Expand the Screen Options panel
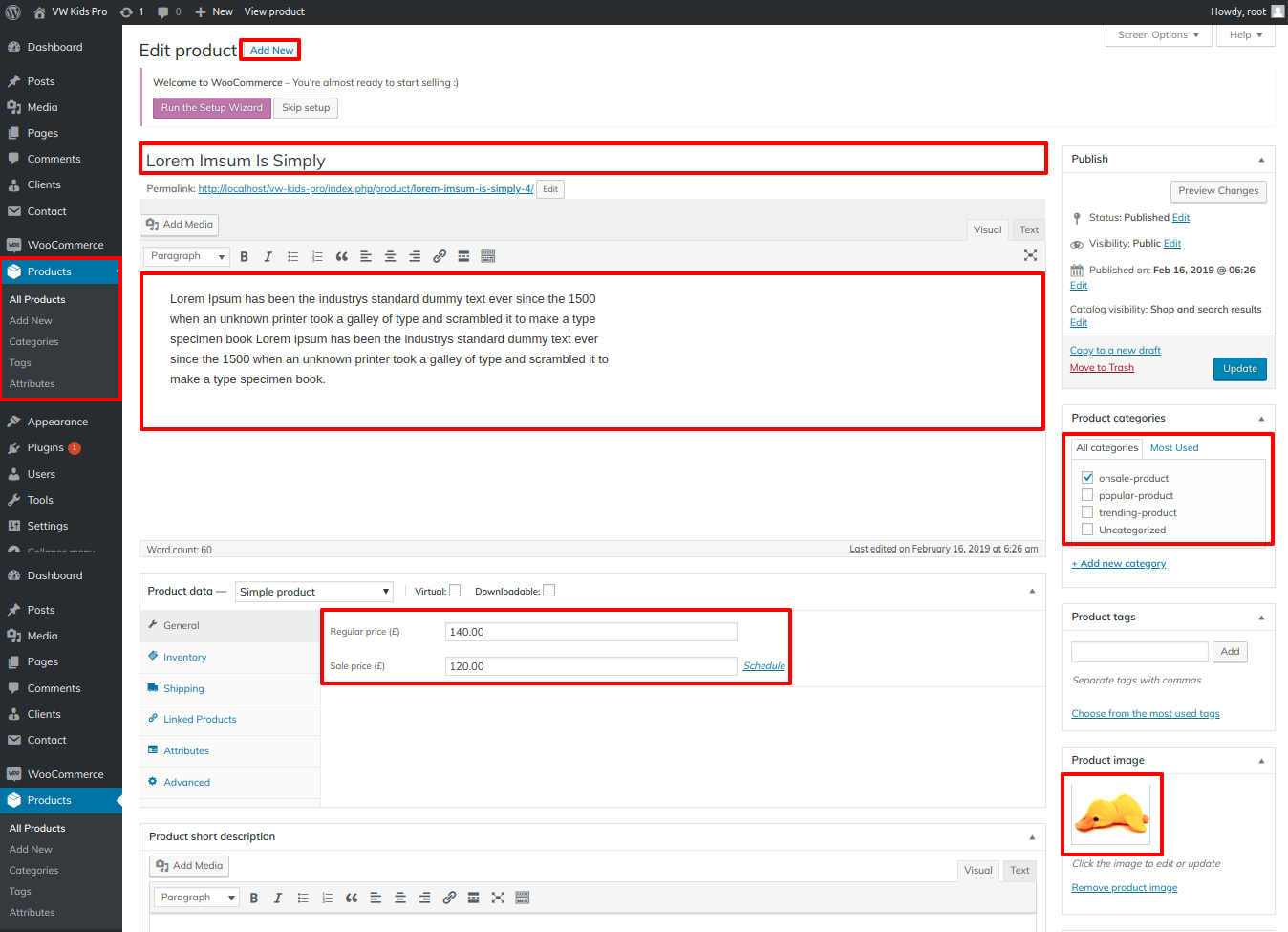The height and width of the screenshot is (932, 1288). point(1158,35)
